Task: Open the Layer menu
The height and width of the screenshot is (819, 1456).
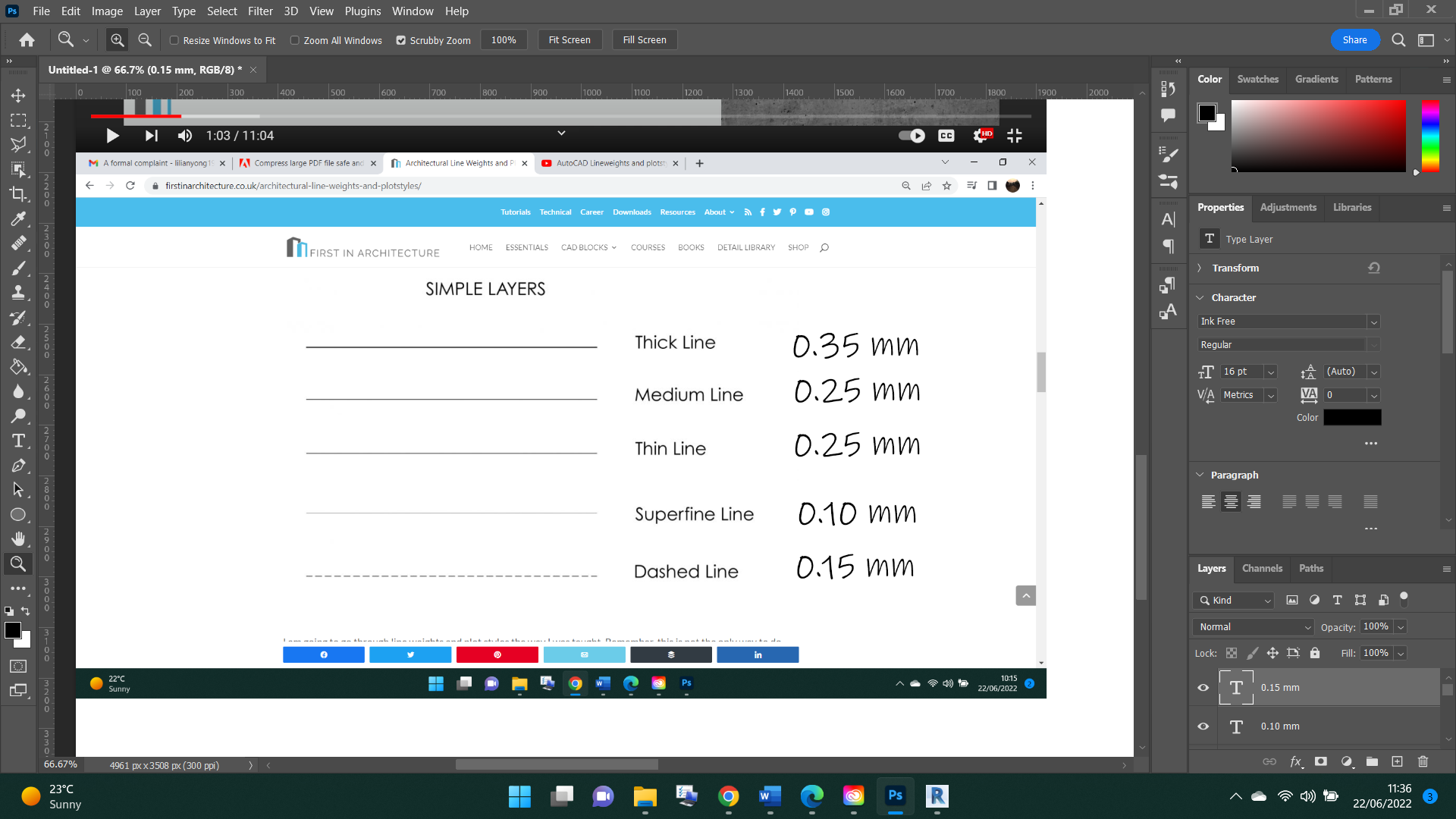Action: 147,11
